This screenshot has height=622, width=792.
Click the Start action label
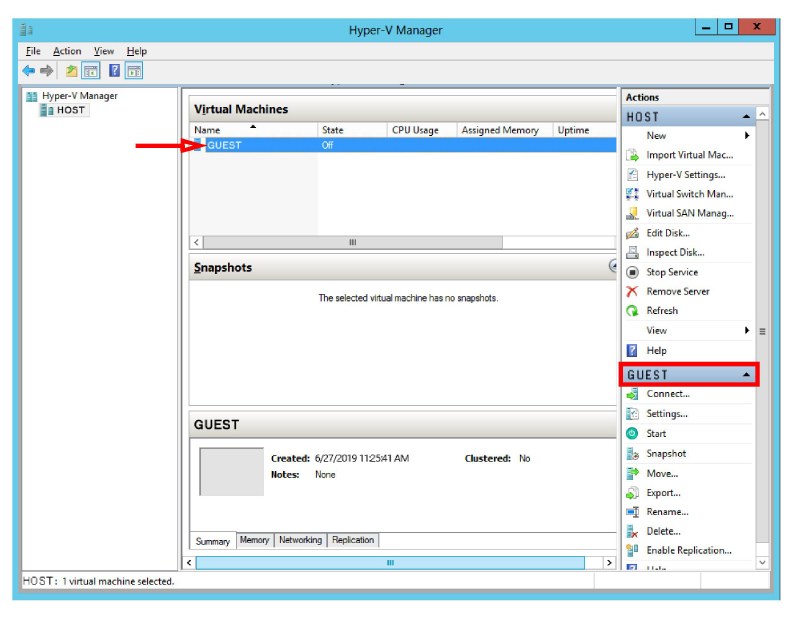[656, 434]
